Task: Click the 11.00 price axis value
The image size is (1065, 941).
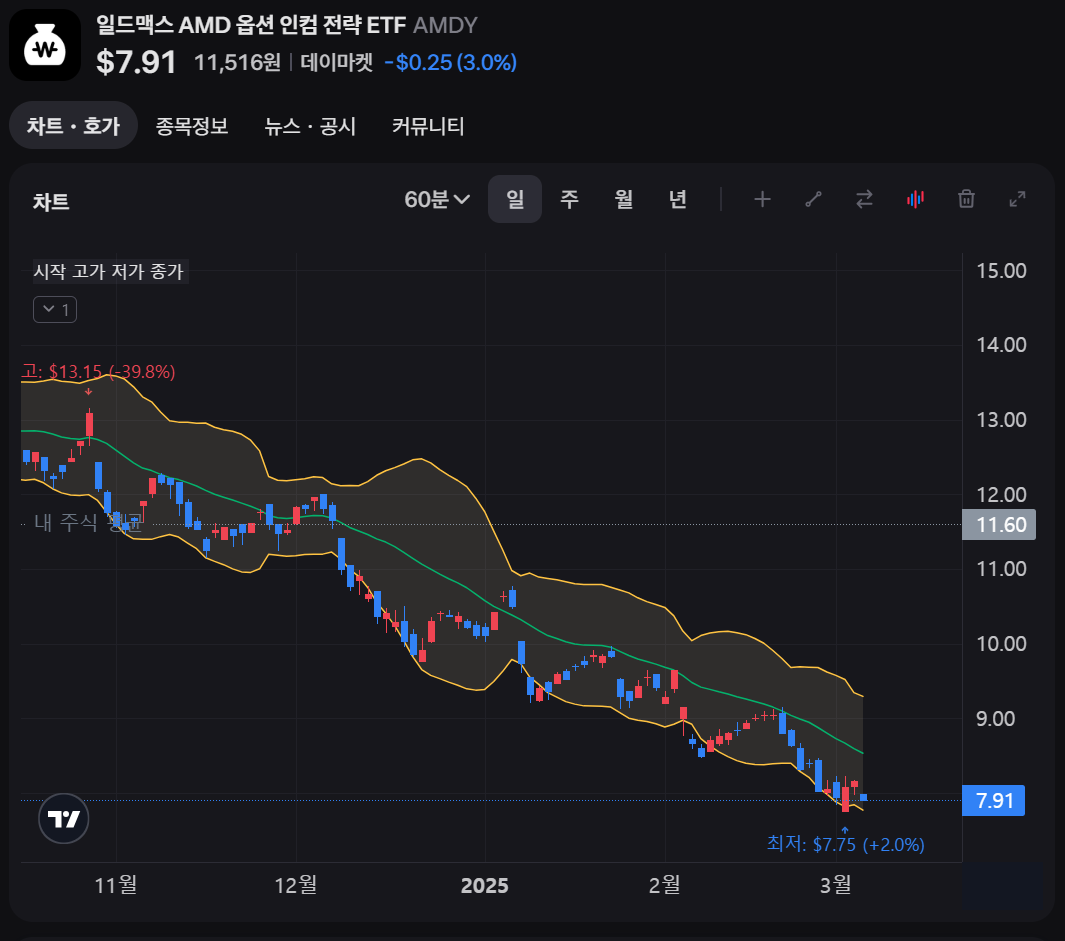Action: point(1001,569)
